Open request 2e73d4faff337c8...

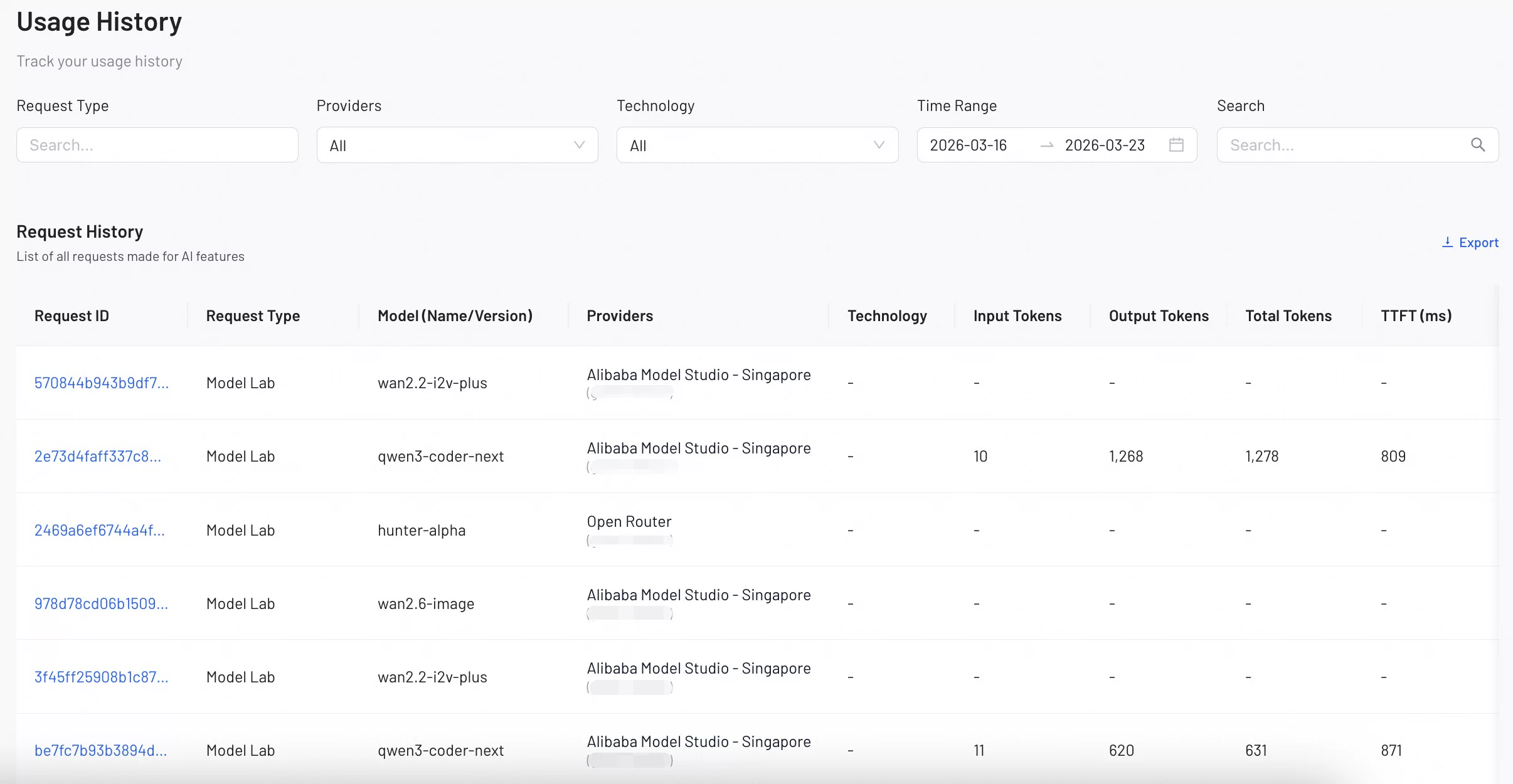tap(98, 456)
